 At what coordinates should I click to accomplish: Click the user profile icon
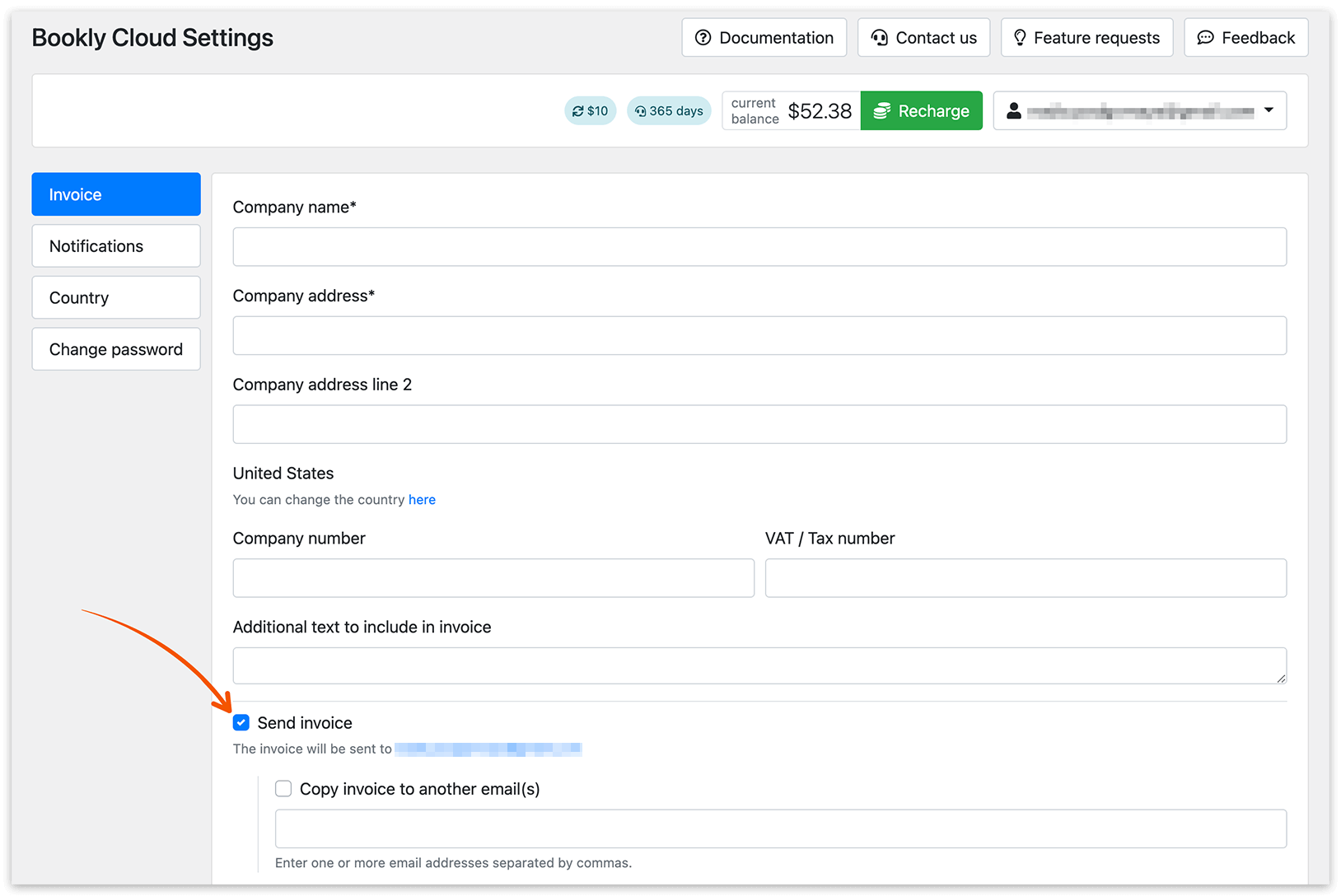click(x=1014, y=110)
